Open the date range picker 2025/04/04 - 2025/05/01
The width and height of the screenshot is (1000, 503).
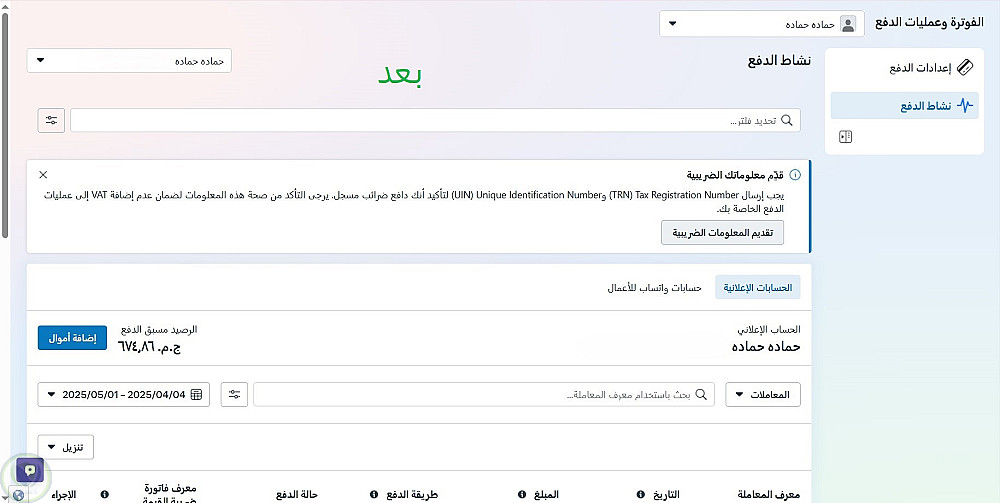[124, 395]
